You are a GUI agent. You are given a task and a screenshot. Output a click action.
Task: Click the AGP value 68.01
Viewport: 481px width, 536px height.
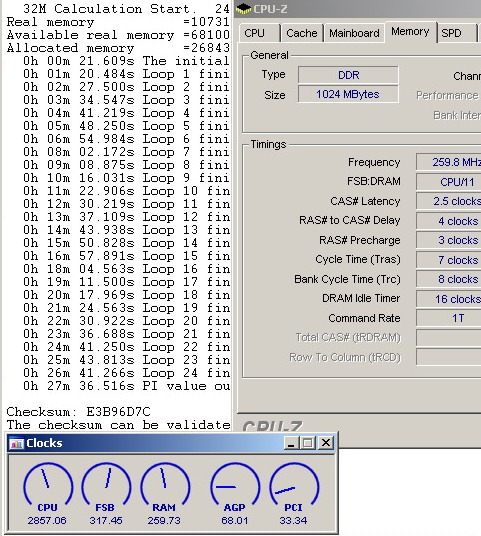coord(235,521)
